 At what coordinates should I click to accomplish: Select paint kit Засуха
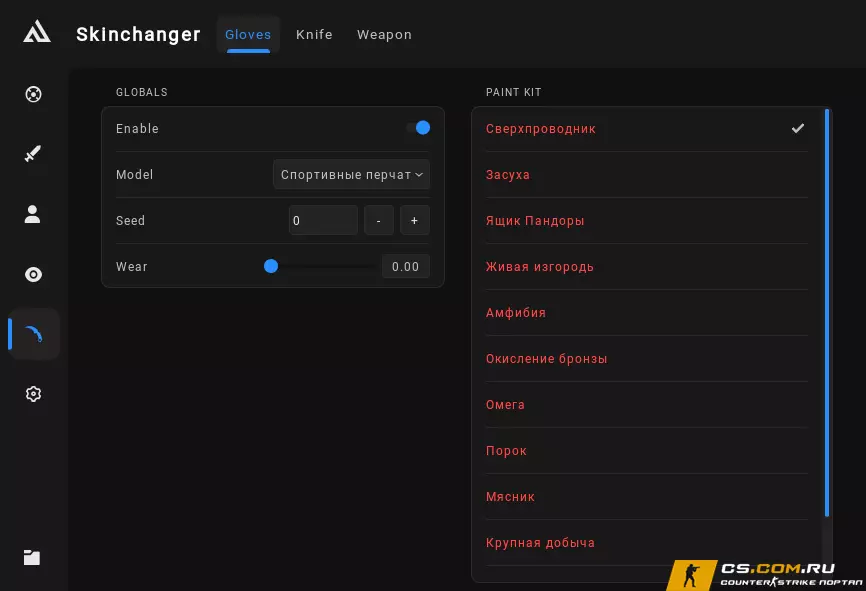(x=646, y=175)
